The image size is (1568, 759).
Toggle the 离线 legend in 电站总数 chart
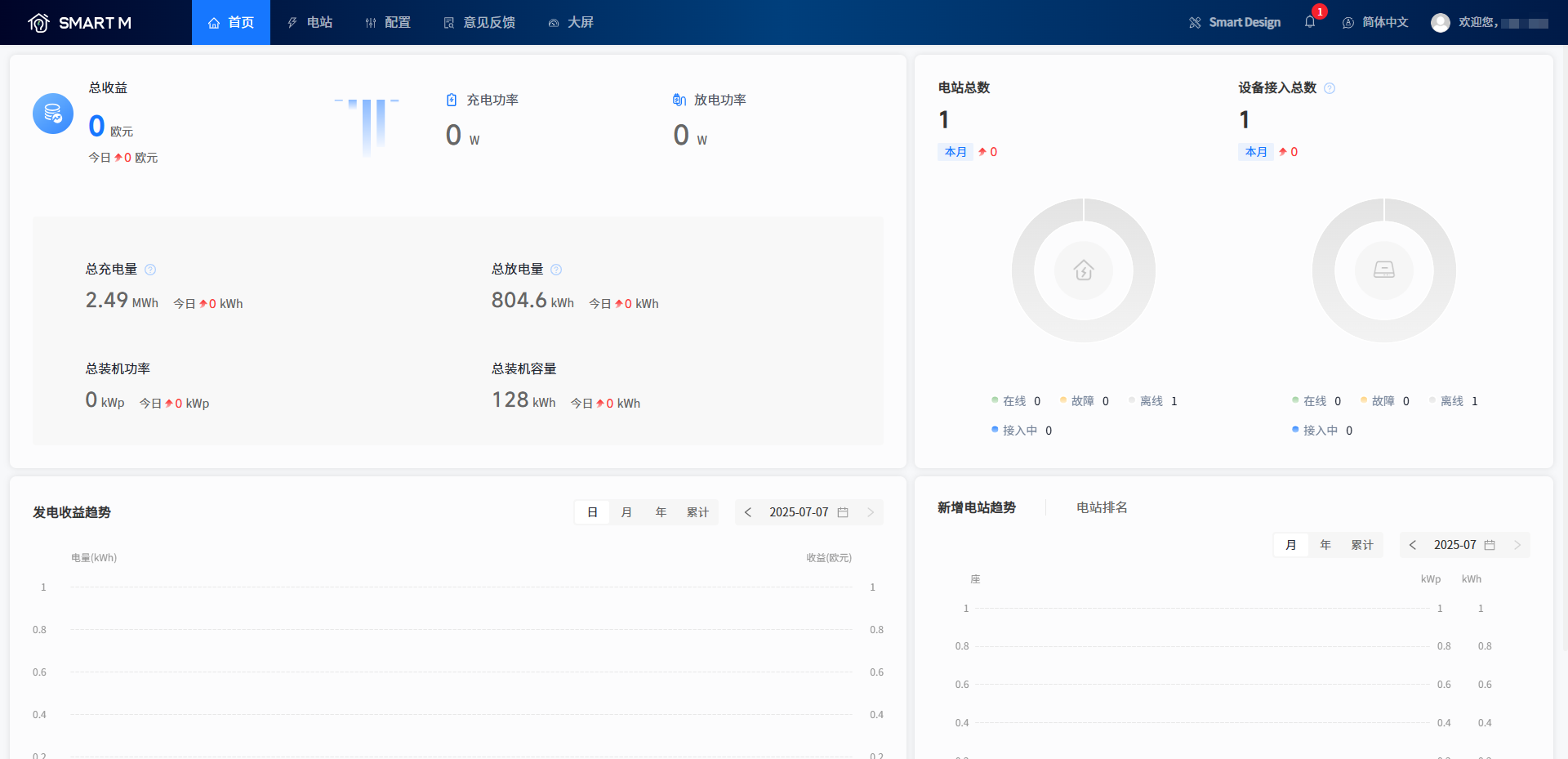pos(1151,401)
